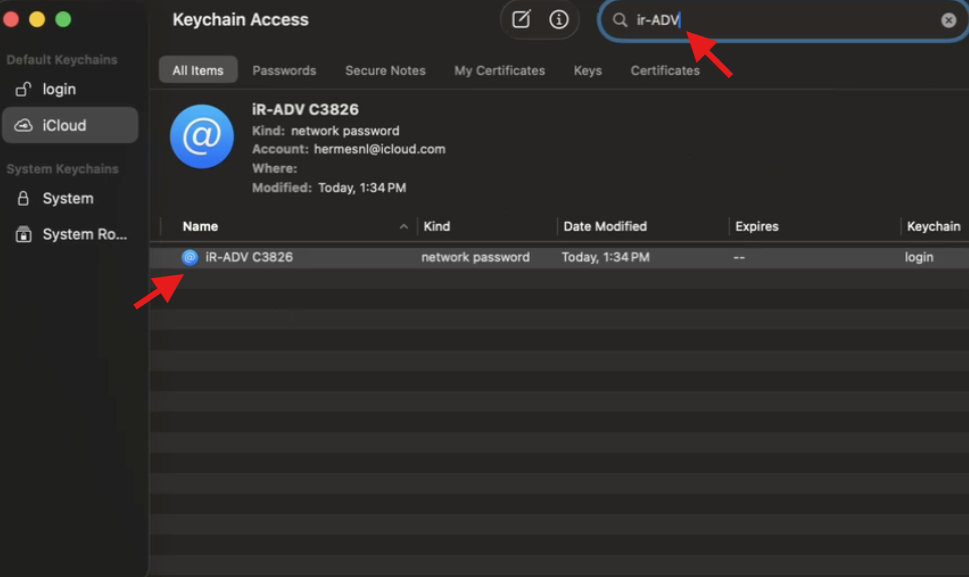This screenshot has height=577, width=969.
Task: Go to the Certificates tab
Action: 665,70
